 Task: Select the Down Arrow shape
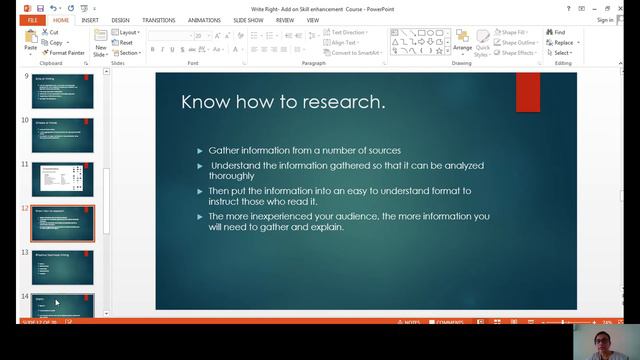430,42
